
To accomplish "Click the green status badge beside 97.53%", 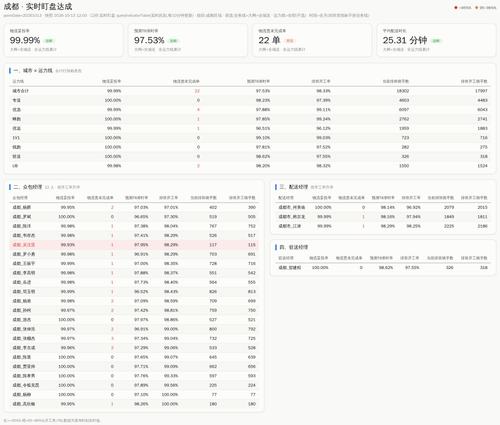I will pos(173,41).
